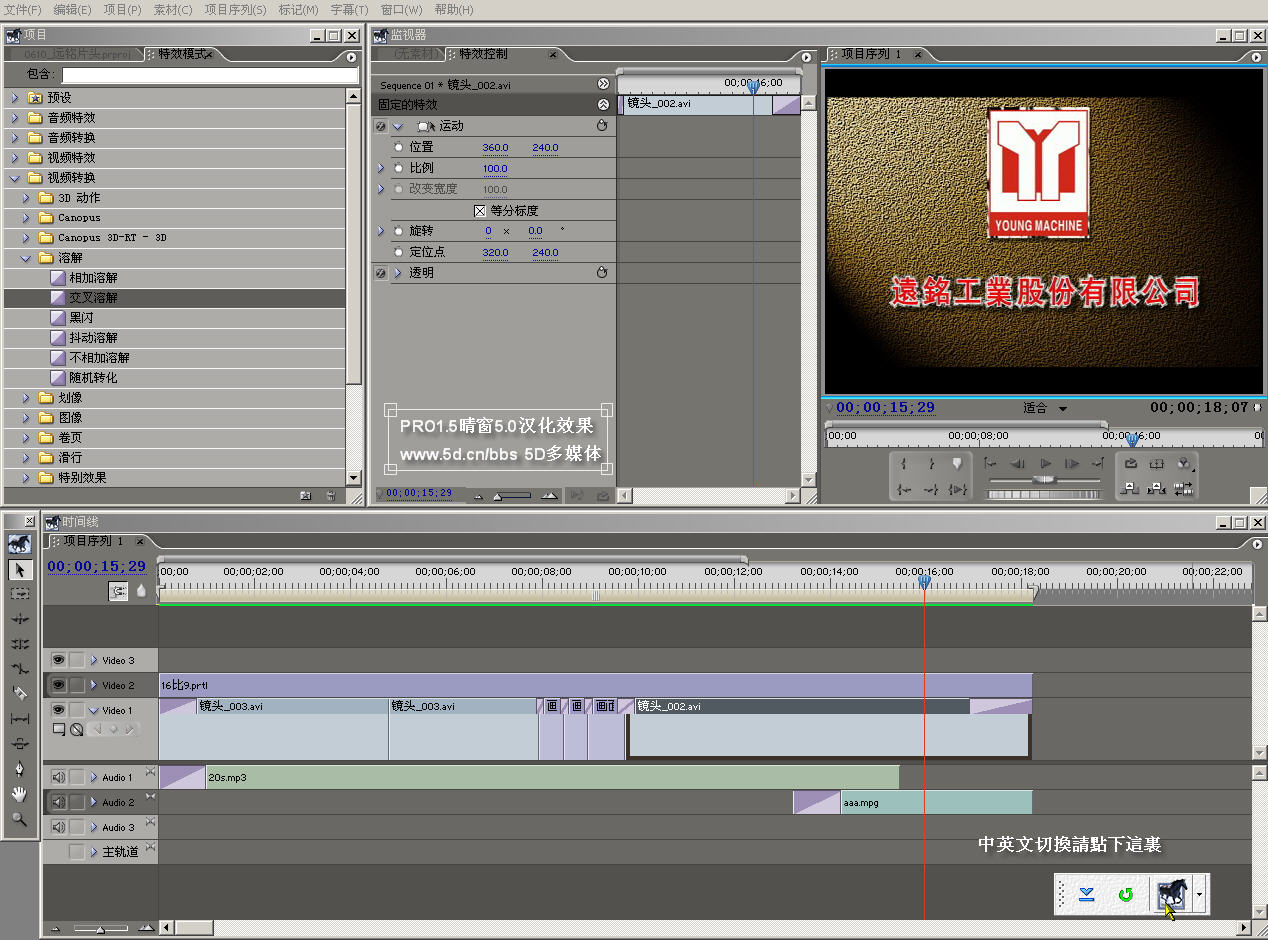This screenshot has height=940, width=1268.
Task: Hide the Video 1 track
Action: point(59,710)
